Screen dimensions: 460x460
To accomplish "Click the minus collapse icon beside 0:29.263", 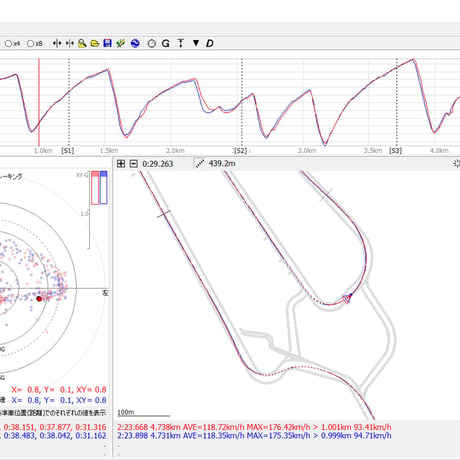I will tap(133, 164).
